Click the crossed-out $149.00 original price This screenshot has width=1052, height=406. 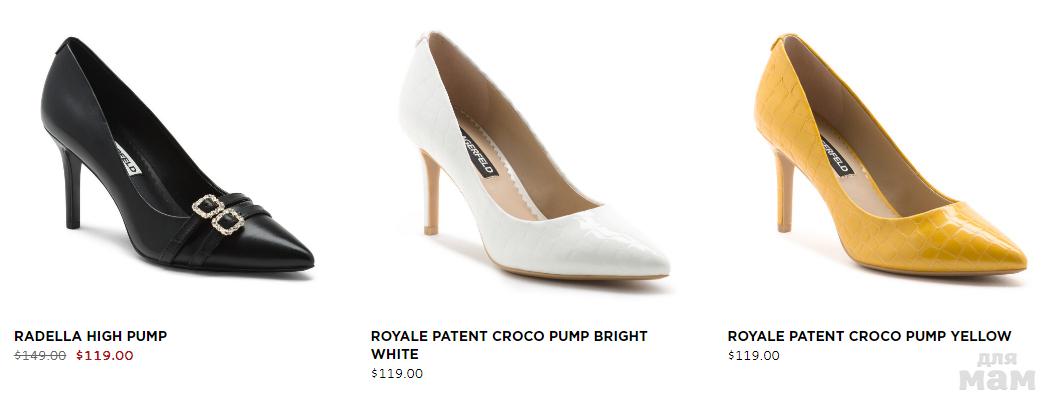pyautogui.click(x=40, y=355)
